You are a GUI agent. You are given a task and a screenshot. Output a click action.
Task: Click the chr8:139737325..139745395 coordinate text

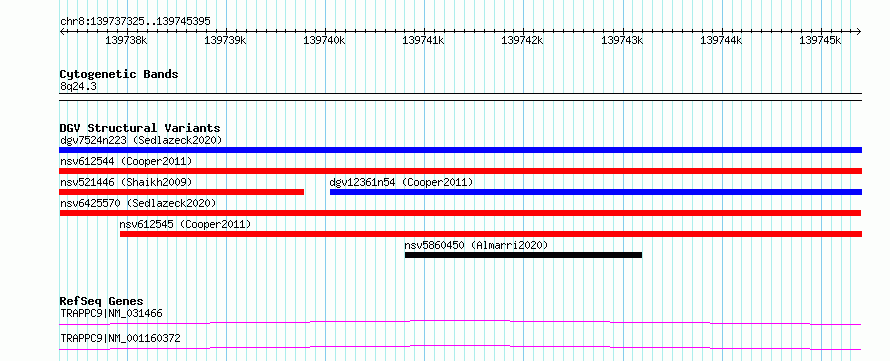[135, 22]
